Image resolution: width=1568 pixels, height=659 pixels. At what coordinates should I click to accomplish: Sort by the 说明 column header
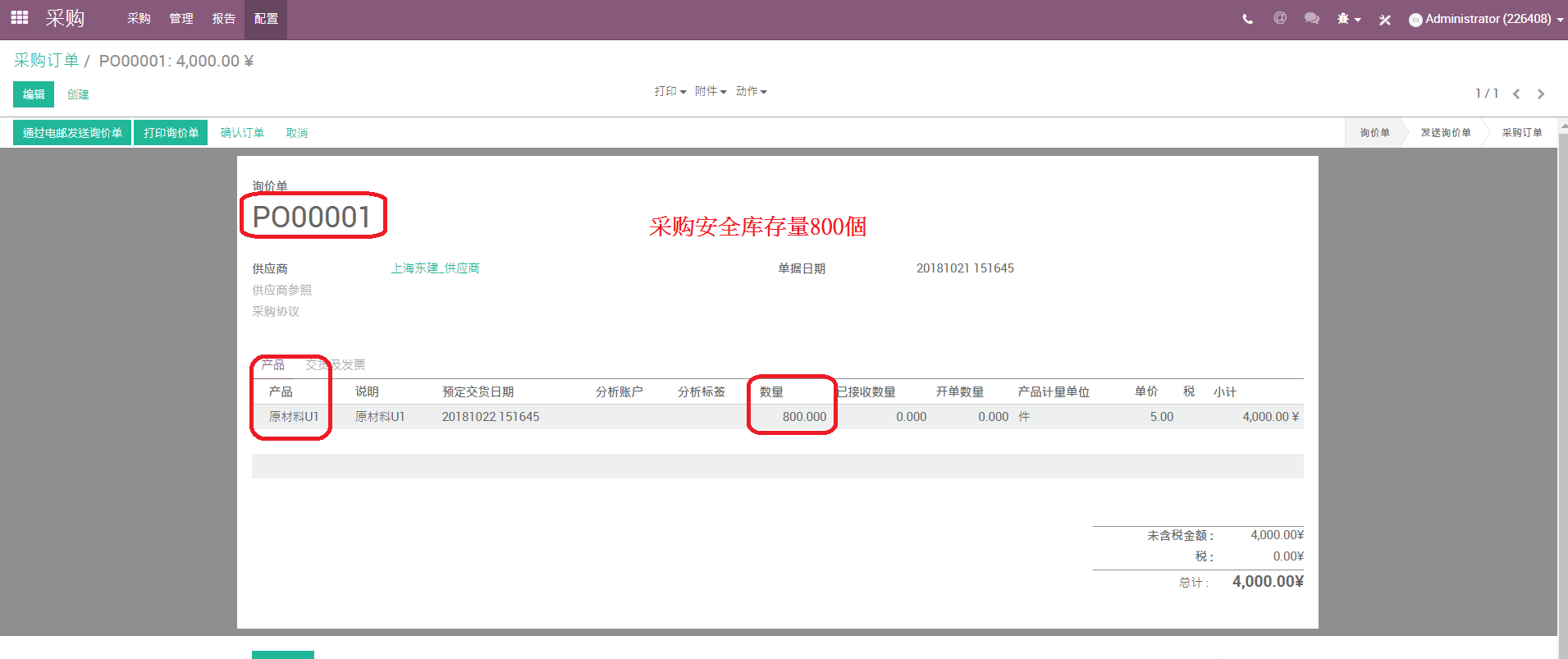[x=367, y=391]
